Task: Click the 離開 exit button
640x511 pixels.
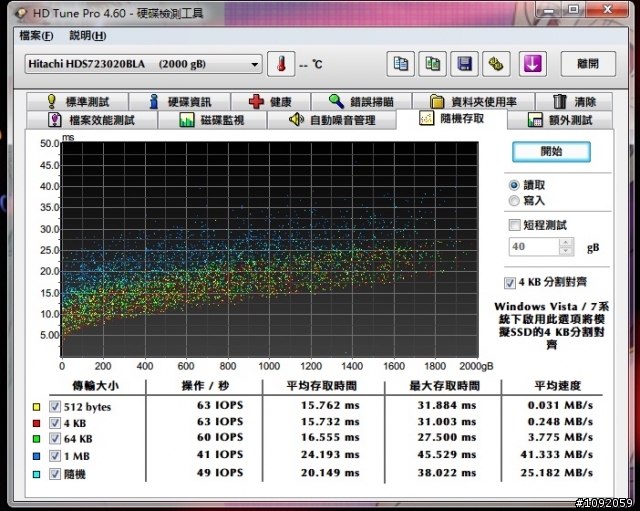Action: (x=588, y=64)
